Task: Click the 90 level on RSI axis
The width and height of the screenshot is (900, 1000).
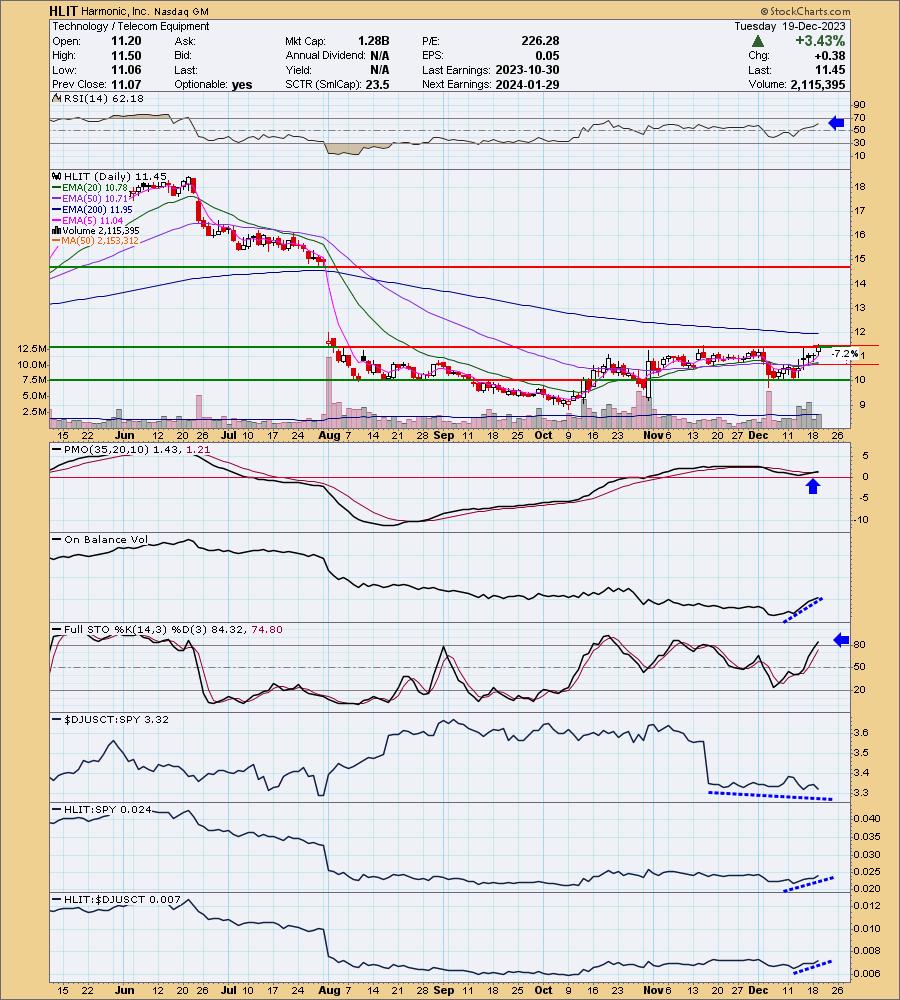Action: (x=859, y=105)
